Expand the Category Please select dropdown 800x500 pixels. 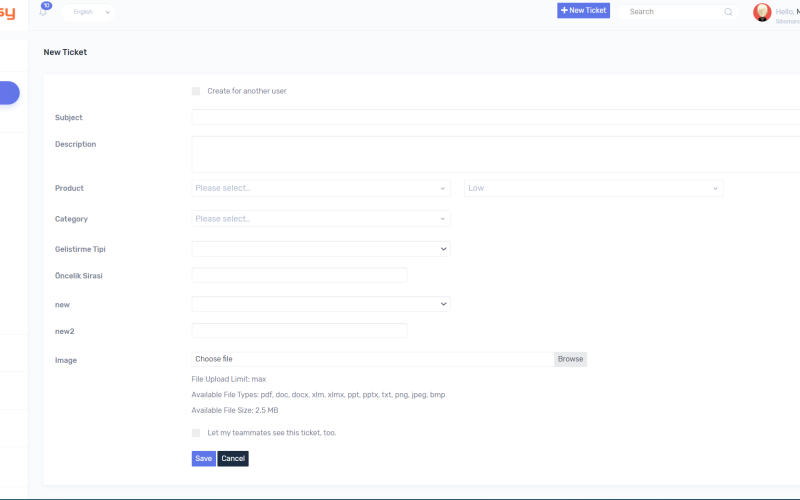(321, 219)
